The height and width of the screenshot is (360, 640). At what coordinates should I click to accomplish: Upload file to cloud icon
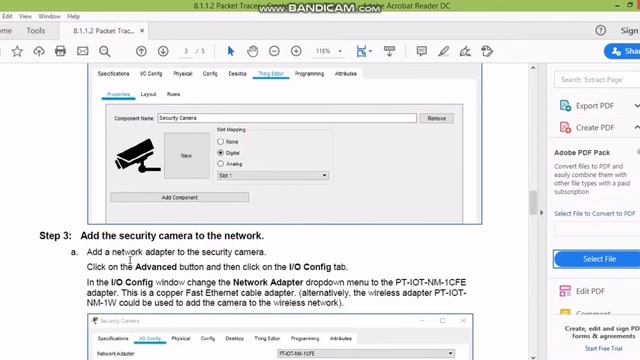pos(39,51)
